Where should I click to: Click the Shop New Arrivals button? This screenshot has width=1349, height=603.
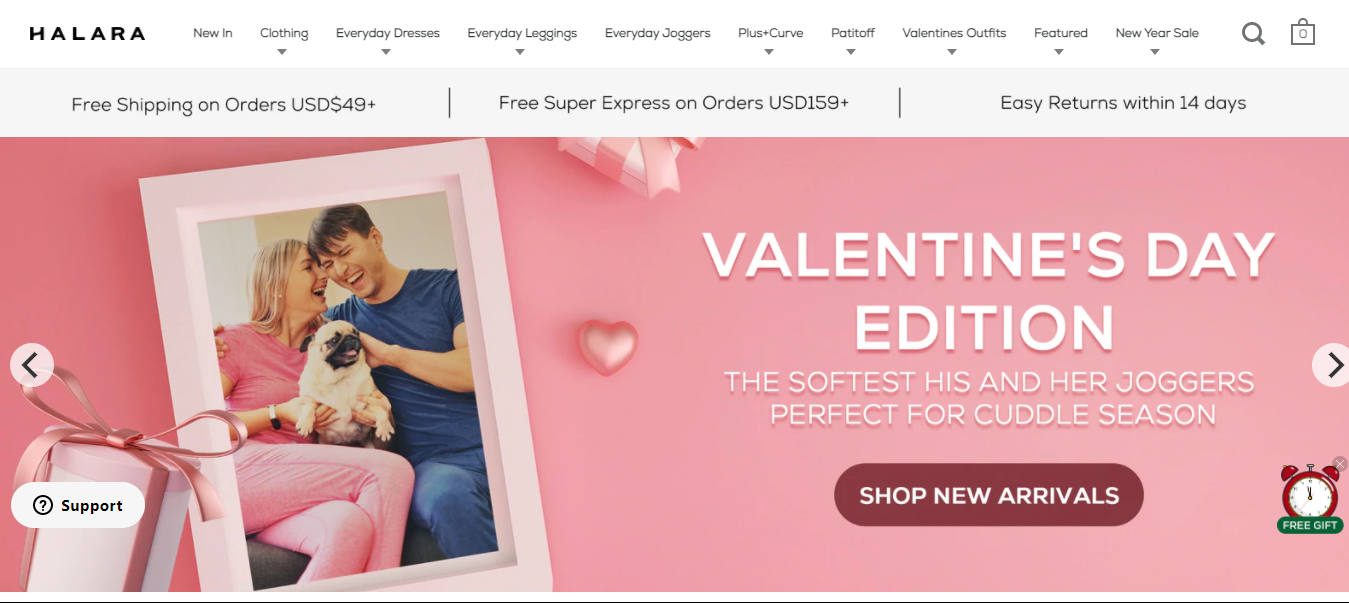[989, 495]
